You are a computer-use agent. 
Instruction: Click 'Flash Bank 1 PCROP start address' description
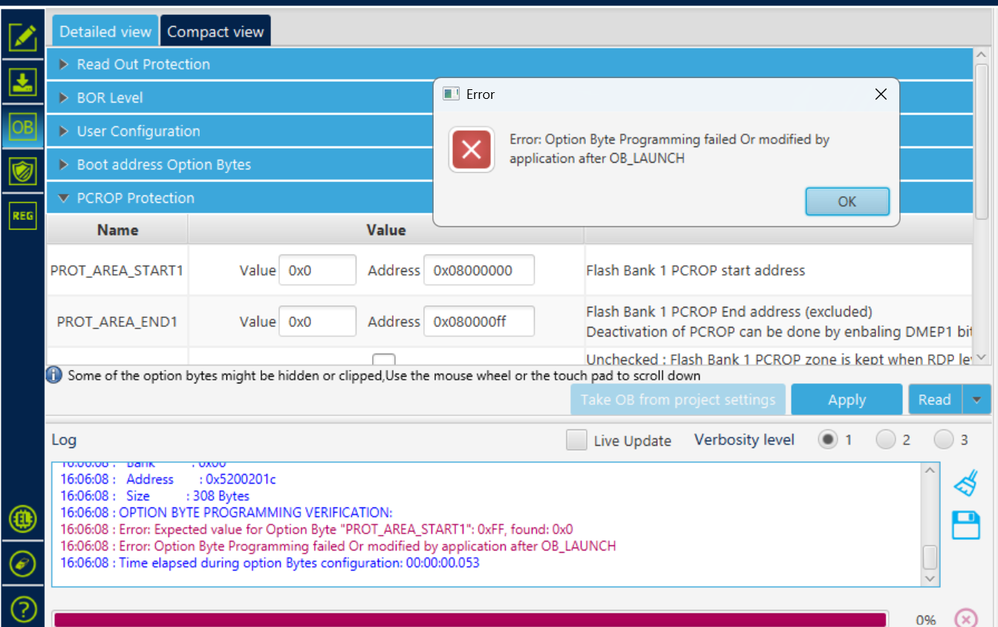696,271
